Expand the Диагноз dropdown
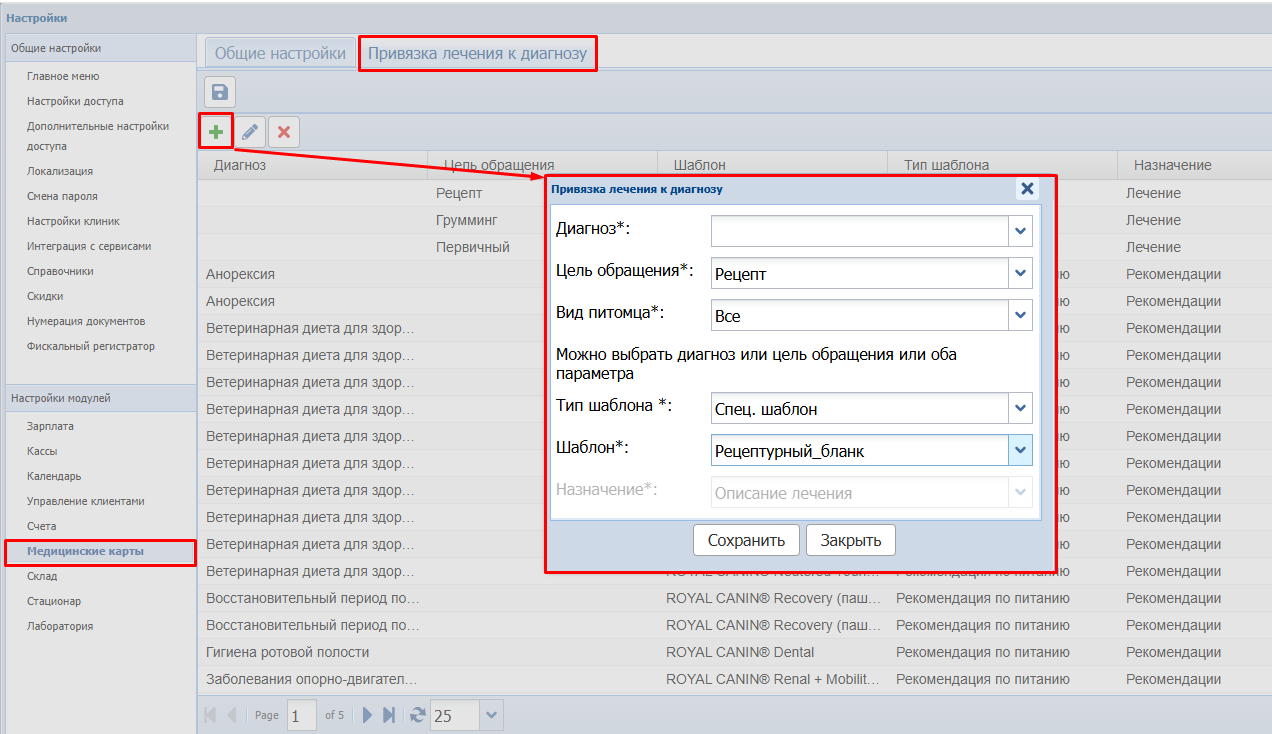This screenshot has width=1272, height=734. [x=1019, y=231]
